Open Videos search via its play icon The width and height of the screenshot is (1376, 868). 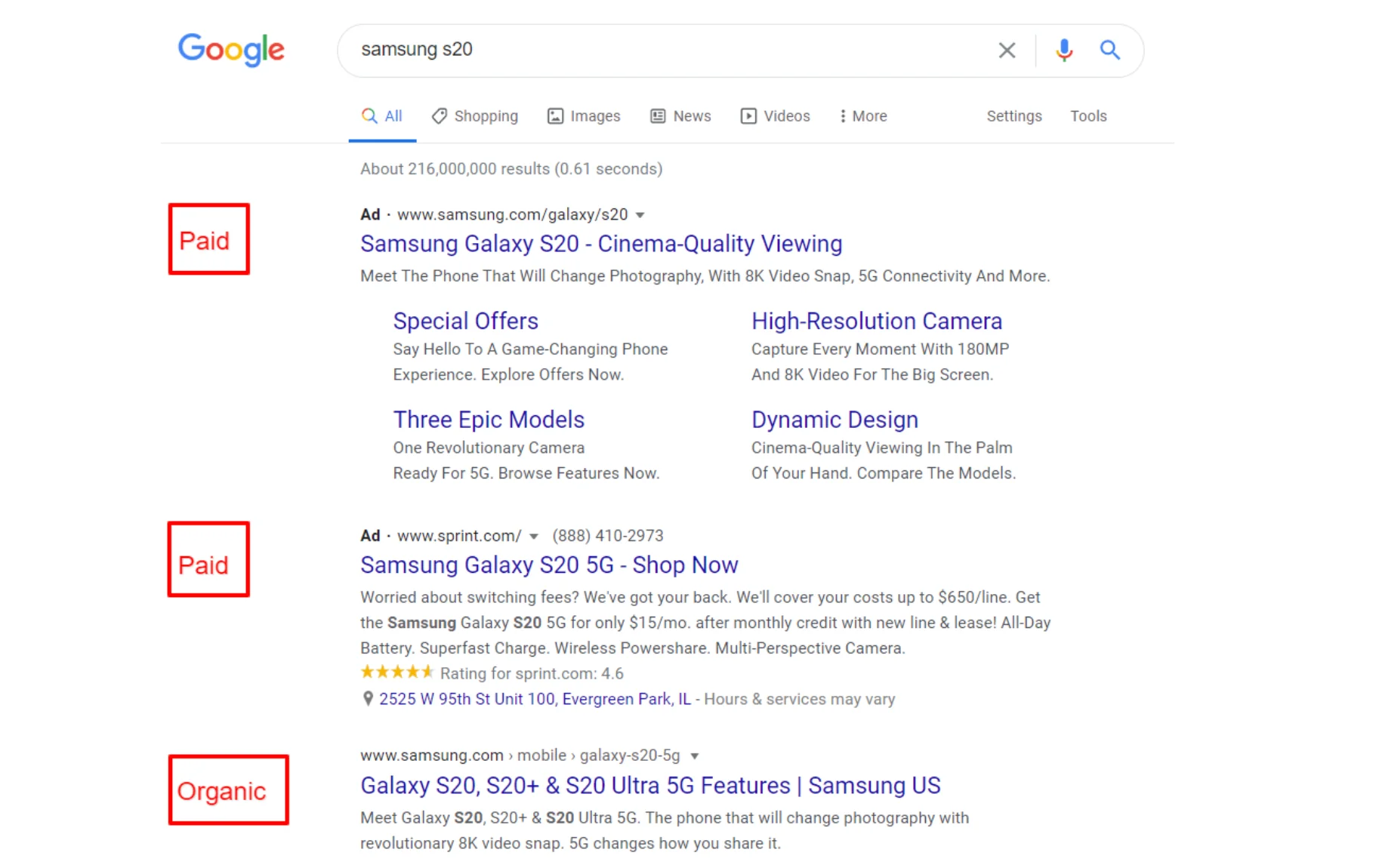748,115
